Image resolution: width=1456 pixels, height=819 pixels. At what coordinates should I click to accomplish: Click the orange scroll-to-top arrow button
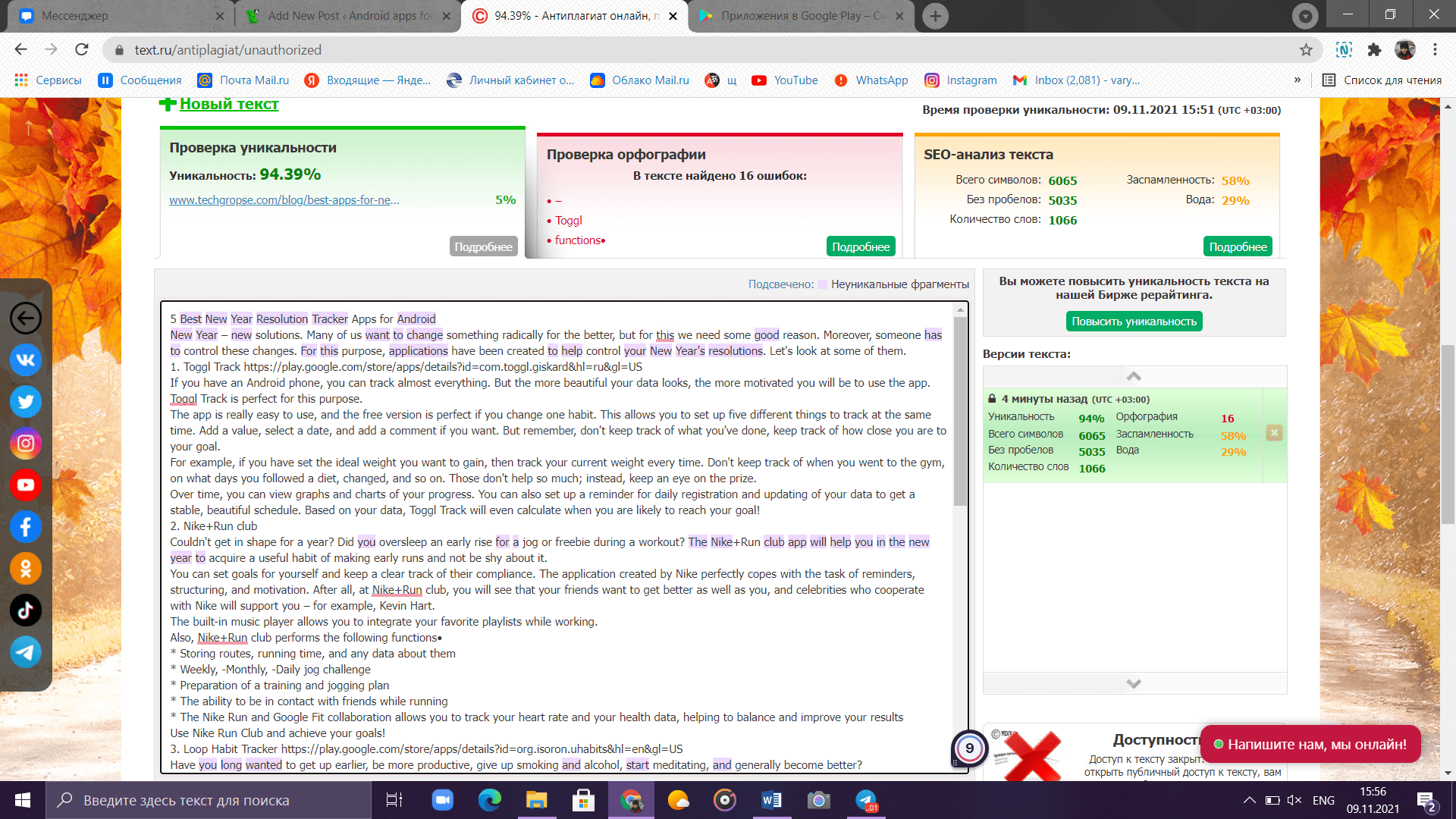(28, 127)
